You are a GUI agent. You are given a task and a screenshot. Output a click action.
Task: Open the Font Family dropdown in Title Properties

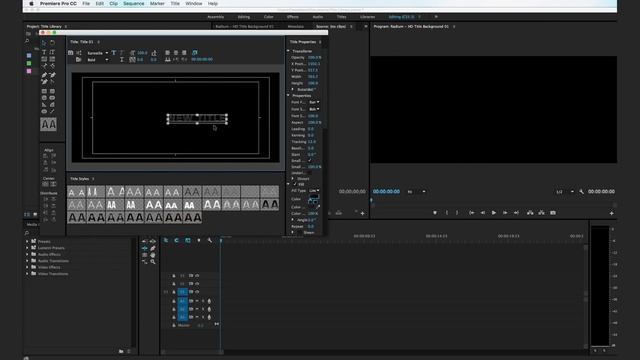[x=314, y=102]
